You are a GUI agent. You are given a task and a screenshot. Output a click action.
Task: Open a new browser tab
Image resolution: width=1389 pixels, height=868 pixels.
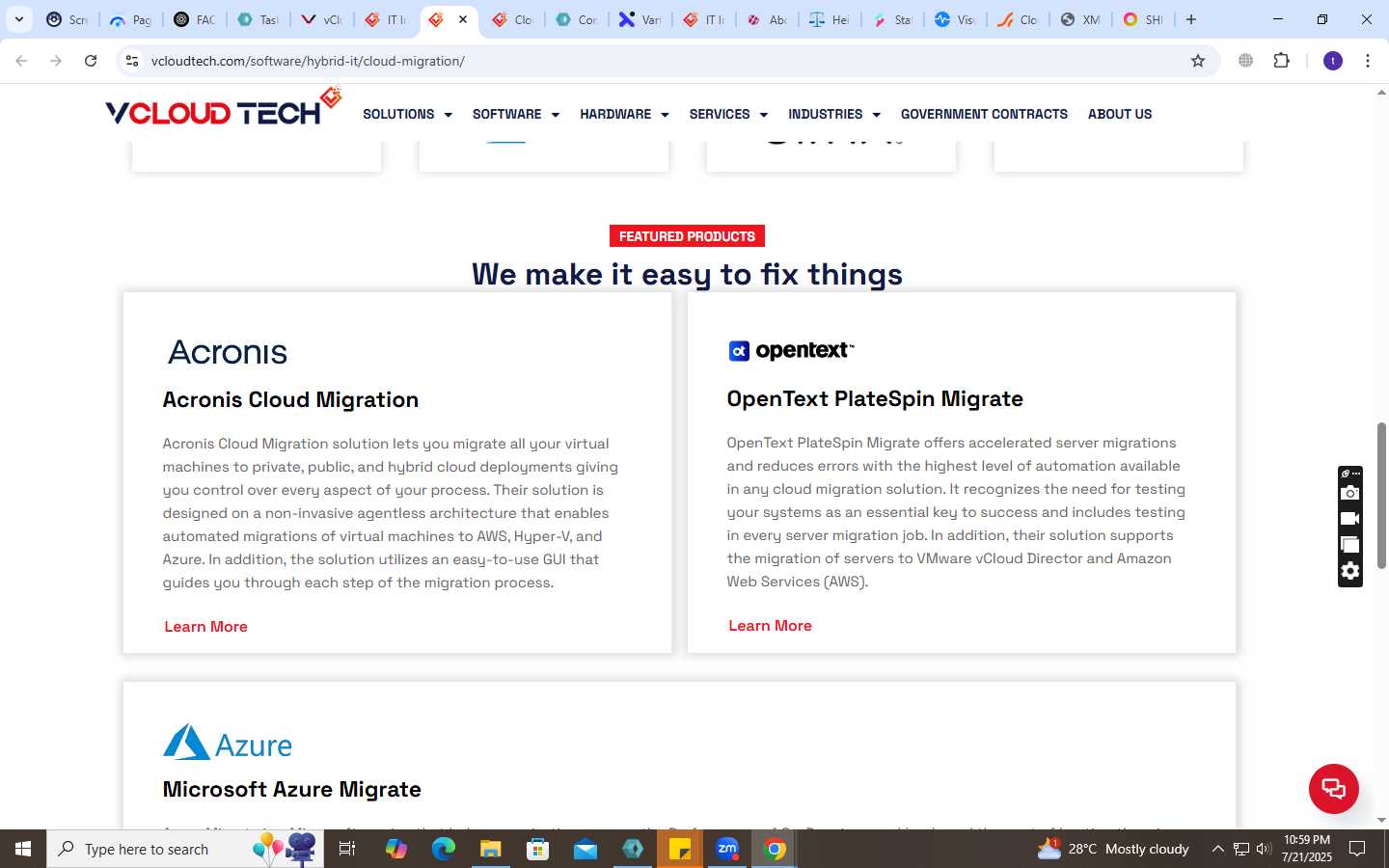(1191, 19)
